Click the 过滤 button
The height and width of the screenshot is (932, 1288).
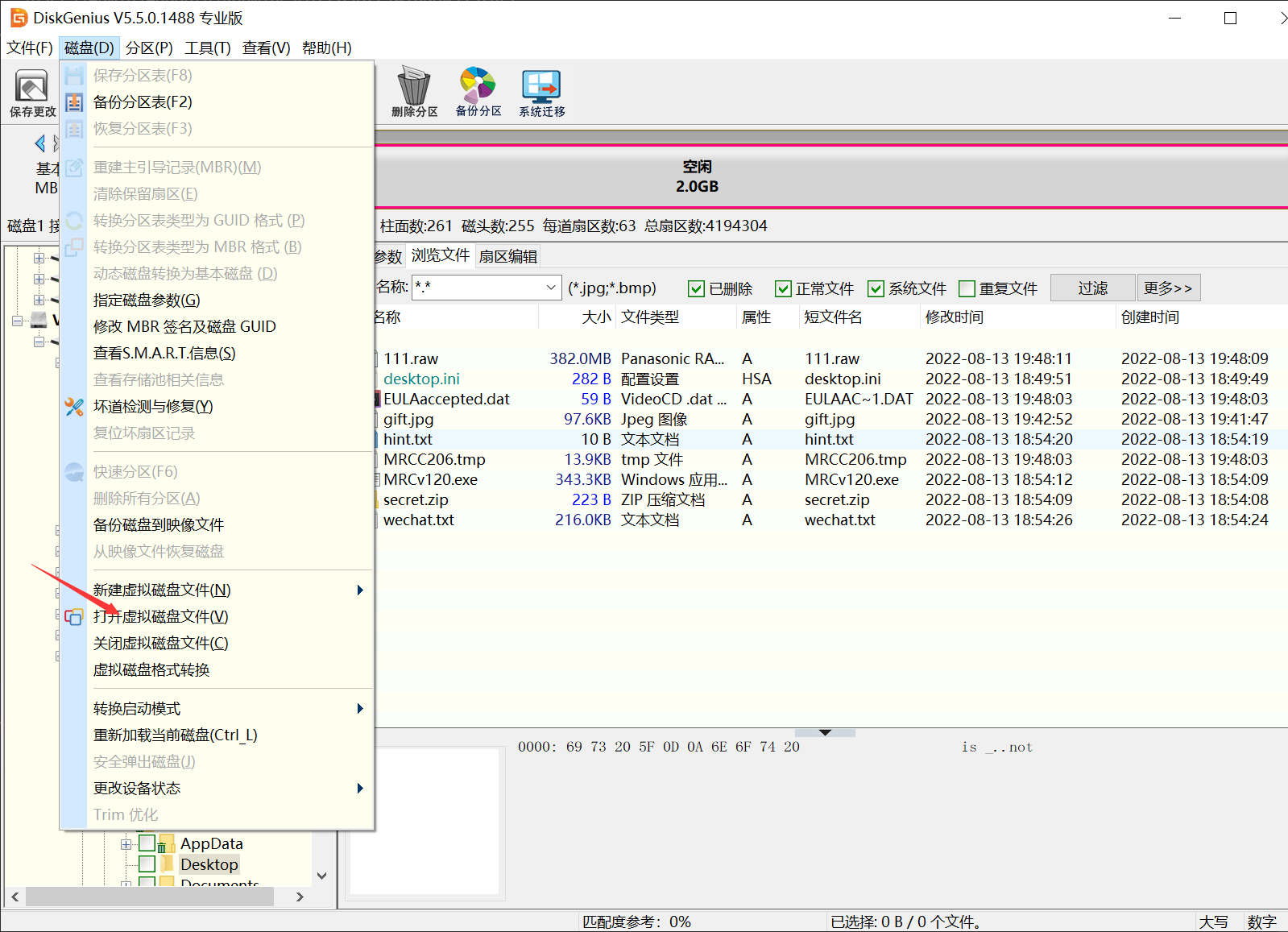coord(1093,288)
